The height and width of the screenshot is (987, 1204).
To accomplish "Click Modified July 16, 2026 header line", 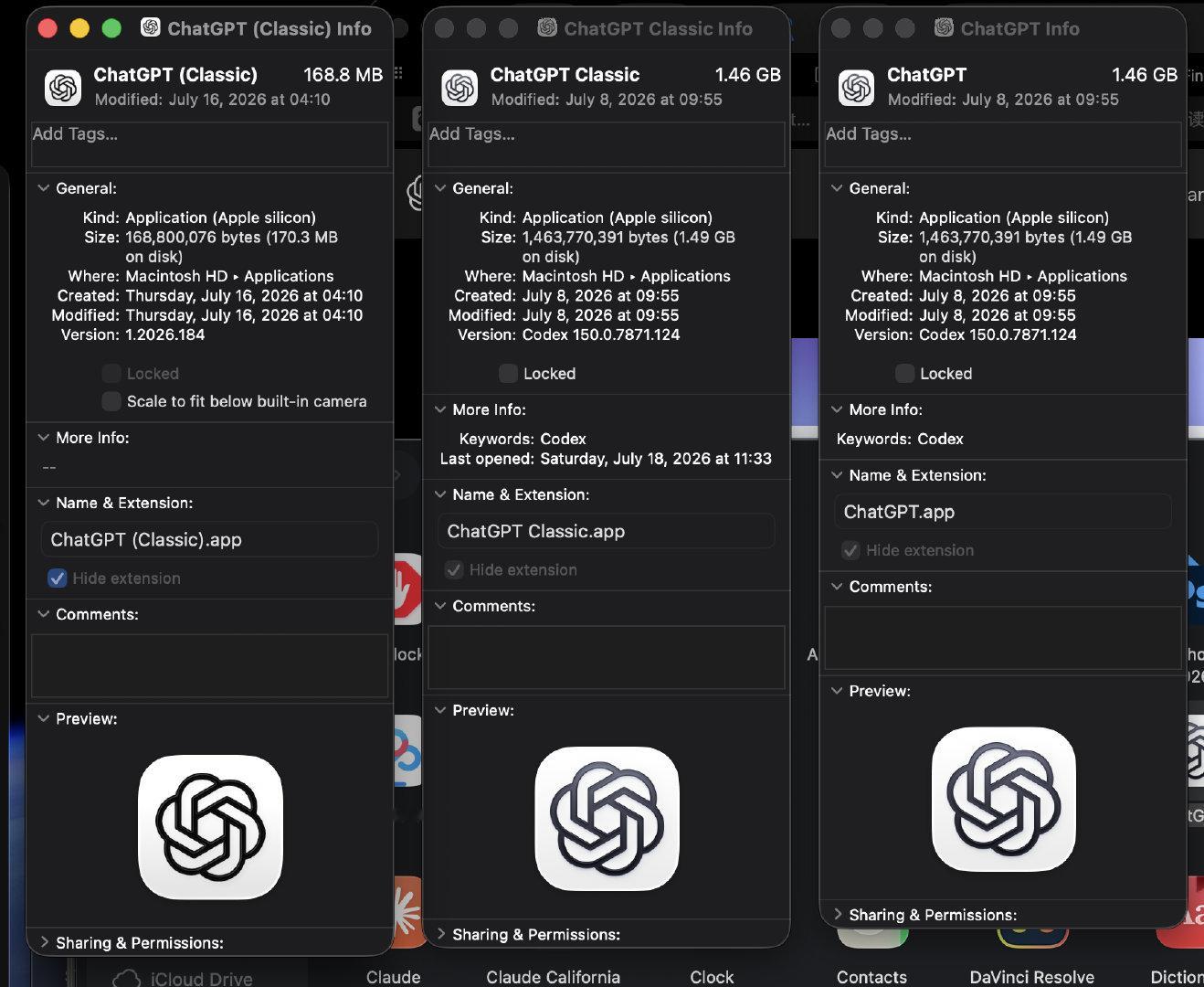I will [x=213, y=99].
